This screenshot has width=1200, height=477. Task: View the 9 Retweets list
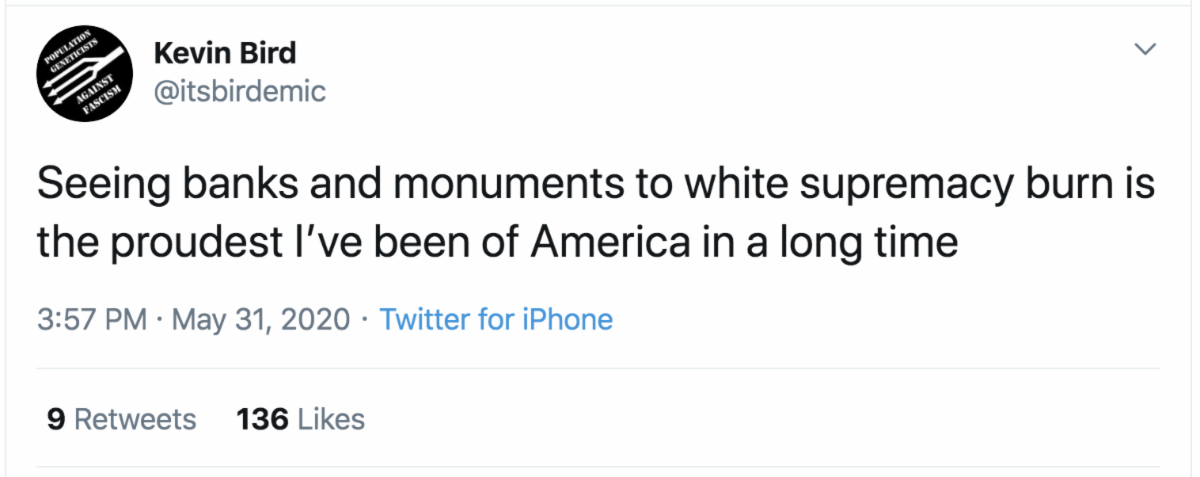121,418
